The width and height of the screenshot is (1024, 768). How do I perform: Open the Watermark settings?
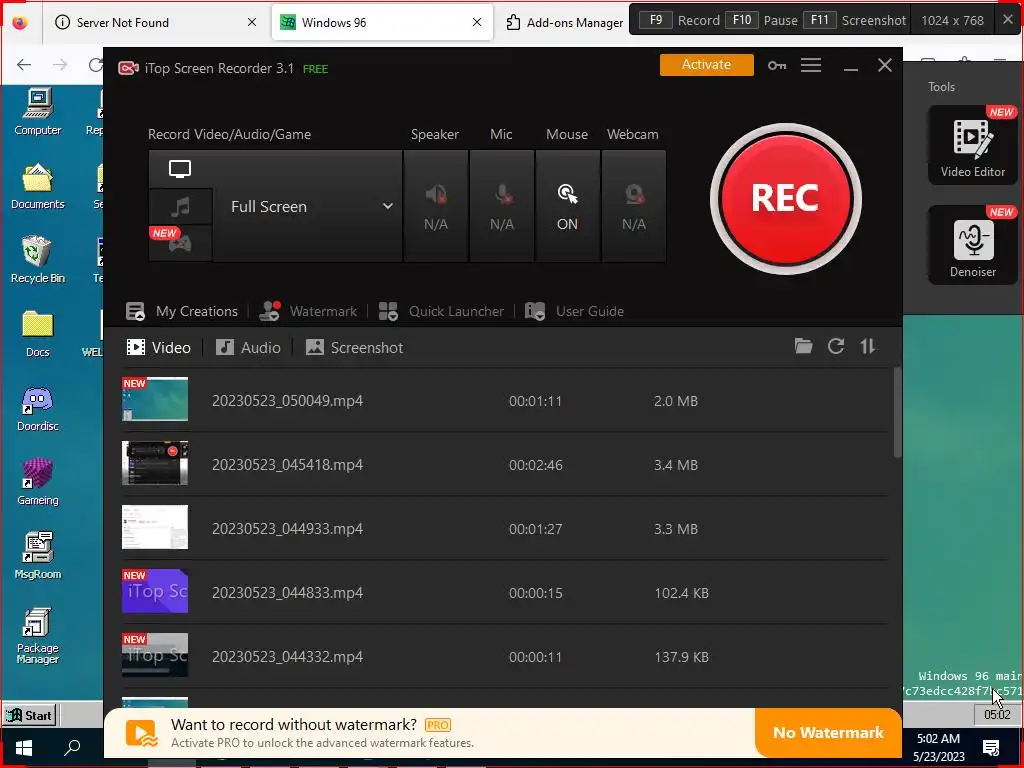coord(308,312)
